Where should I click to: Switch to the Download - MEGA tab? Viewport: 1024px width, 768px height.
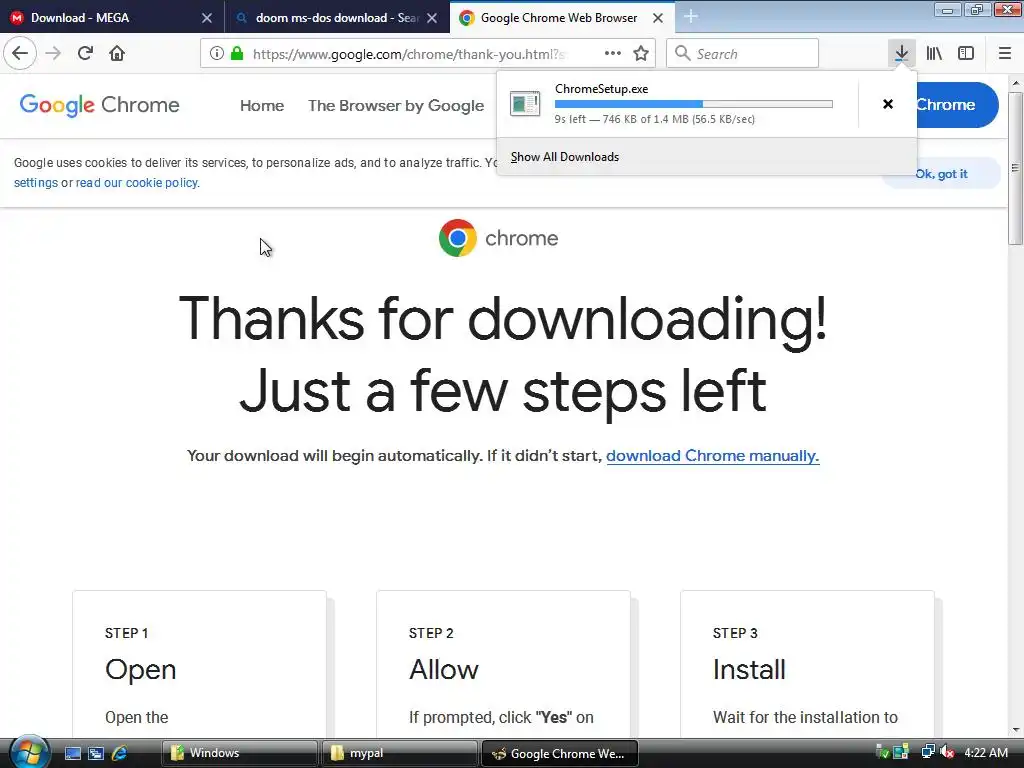[112, 18]
